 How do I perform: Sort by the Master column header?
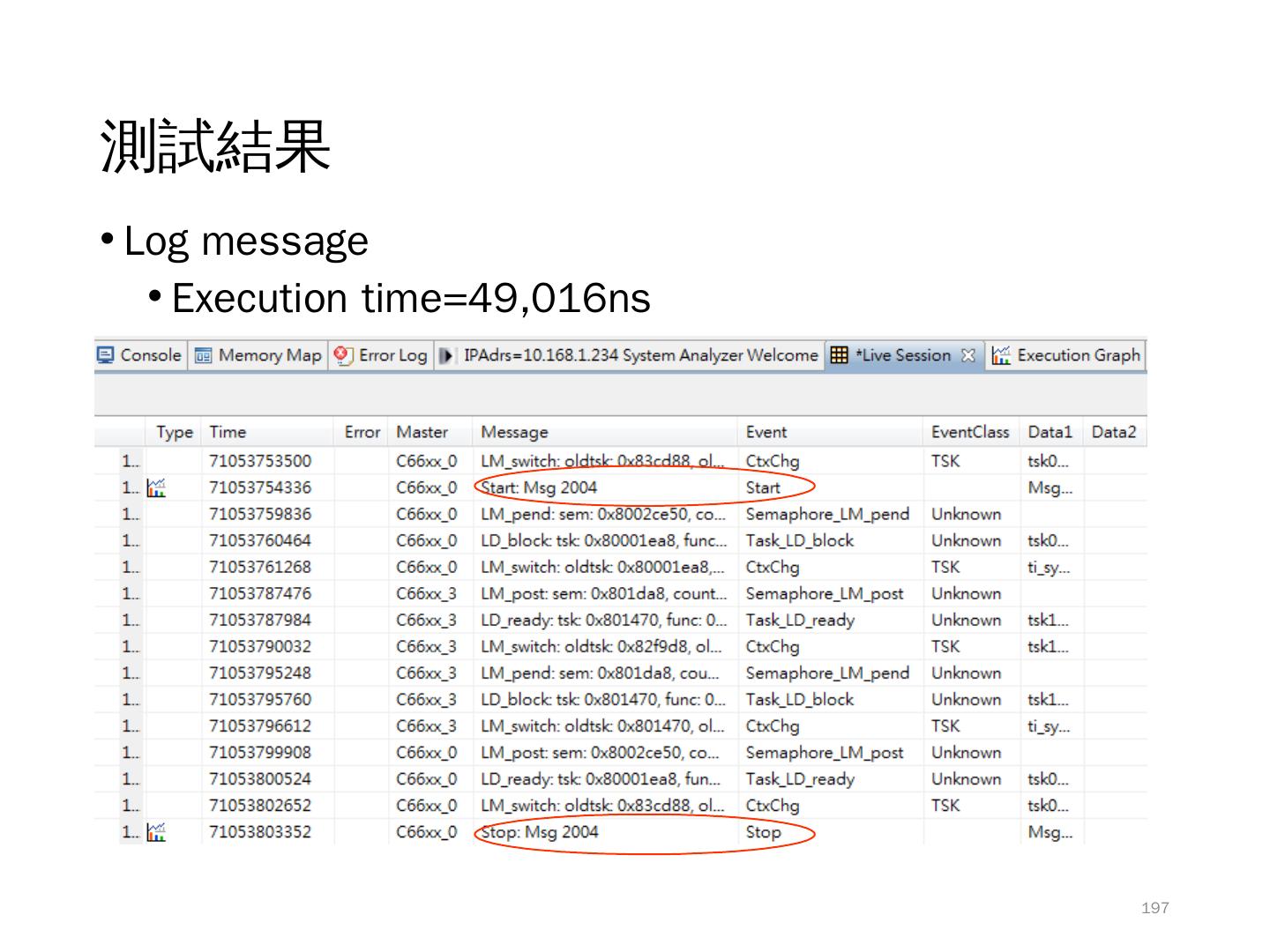pyautogui.click(x=431, y=432)
